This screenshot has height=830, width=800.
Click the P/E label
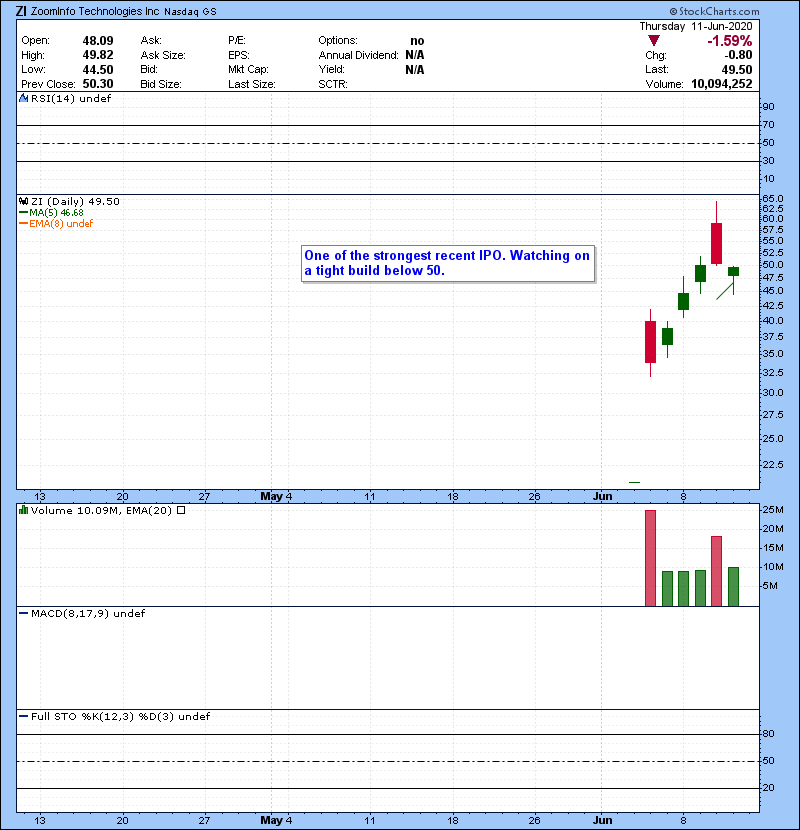point(237,41)
